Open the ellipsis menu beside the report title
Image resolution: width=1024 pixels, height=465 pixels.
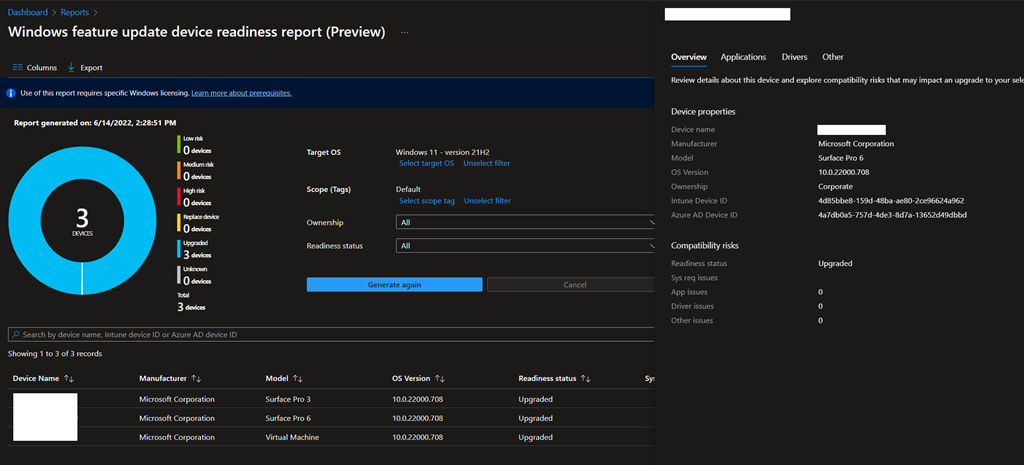click(404, 33)
